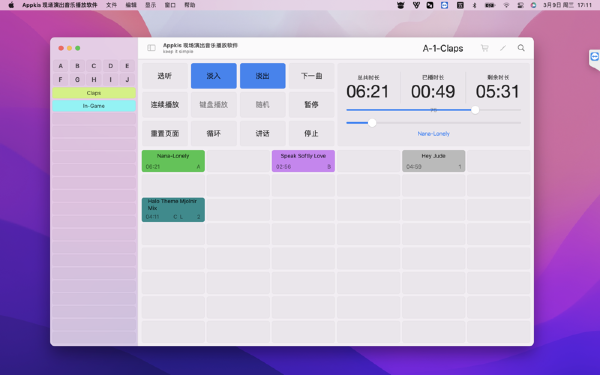The image size is (600, 375).
Task: Click the 暂停 pause button
Action: 311,104
